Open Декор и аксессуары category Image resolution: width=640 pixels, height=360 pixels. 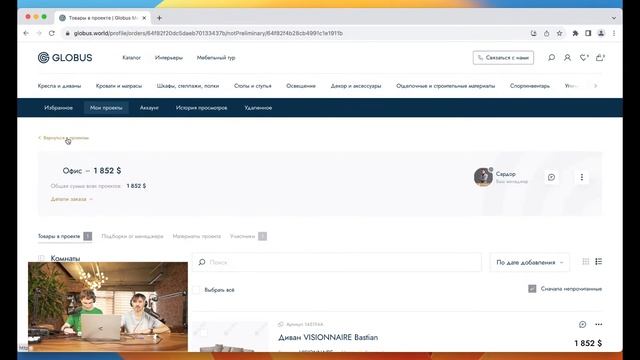point(356,86)
